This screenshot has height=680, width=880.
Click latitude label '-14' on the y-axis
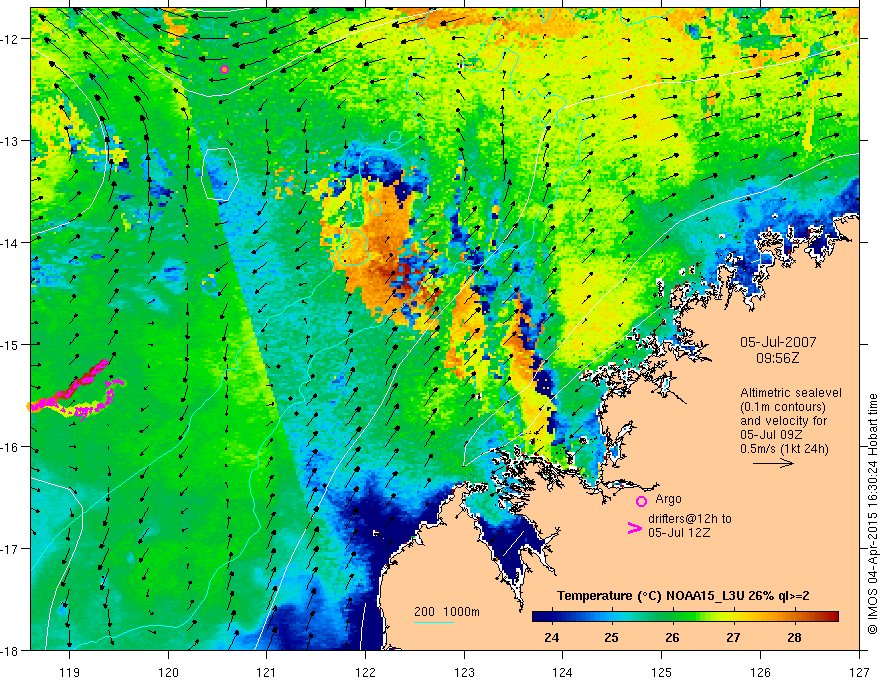pyautogui.click(x=10, y=243)
